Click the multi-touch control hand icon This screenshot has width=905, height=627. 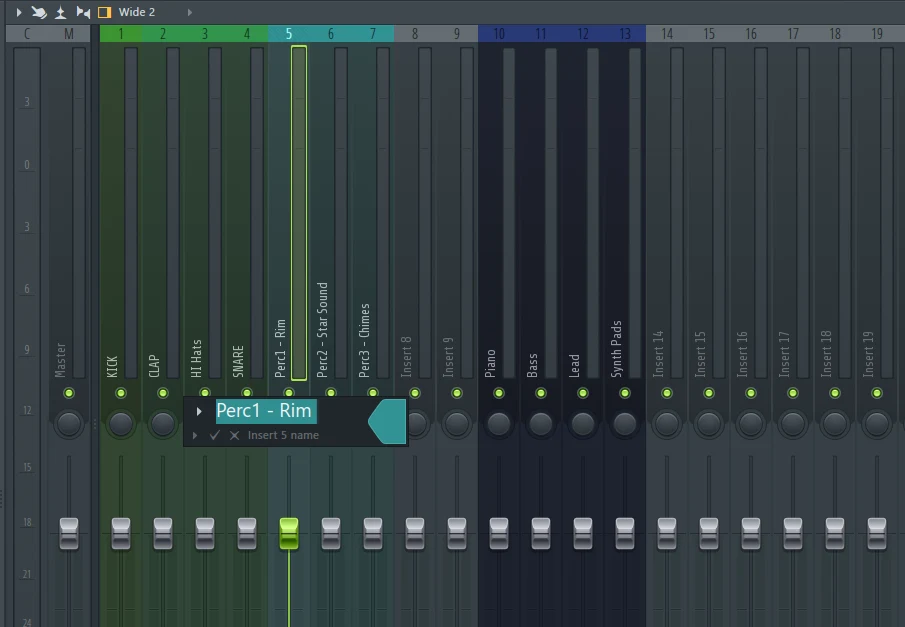[39, 12]
